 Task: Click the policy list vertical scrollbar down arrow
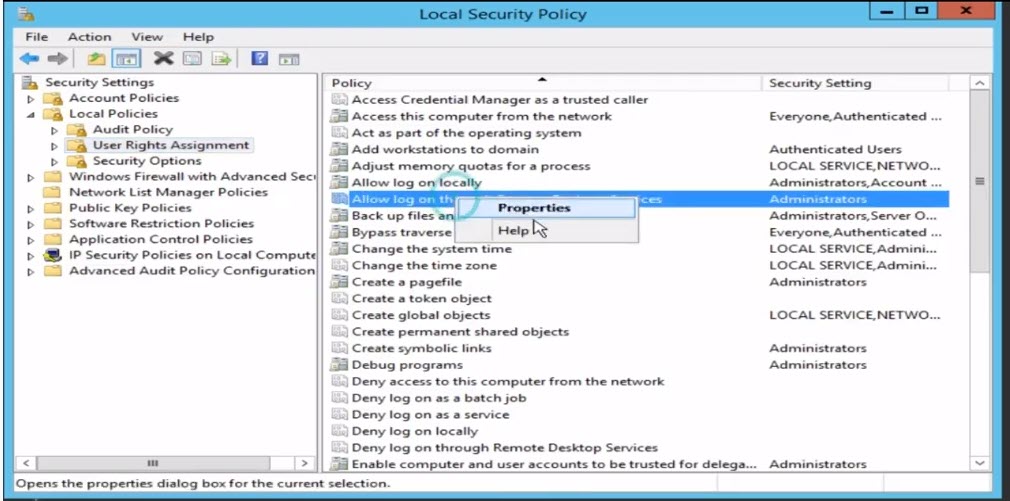click(980, 464)
